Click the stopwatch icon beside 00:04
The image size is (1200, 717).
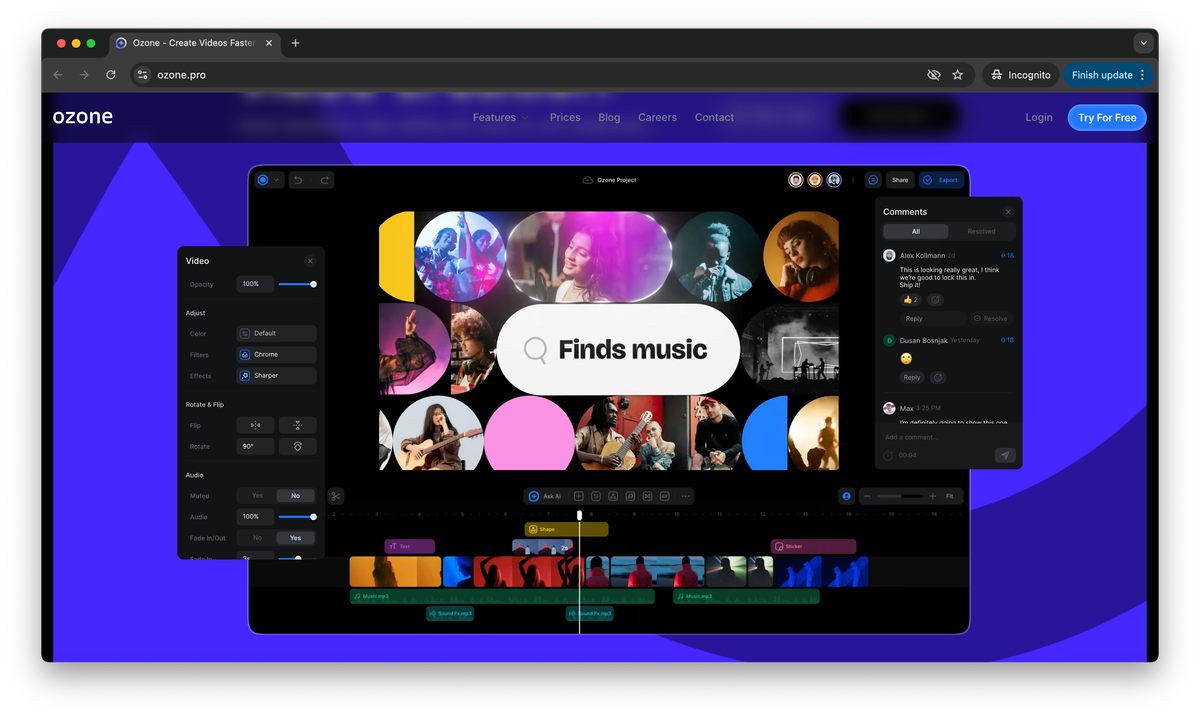point(889,455)
